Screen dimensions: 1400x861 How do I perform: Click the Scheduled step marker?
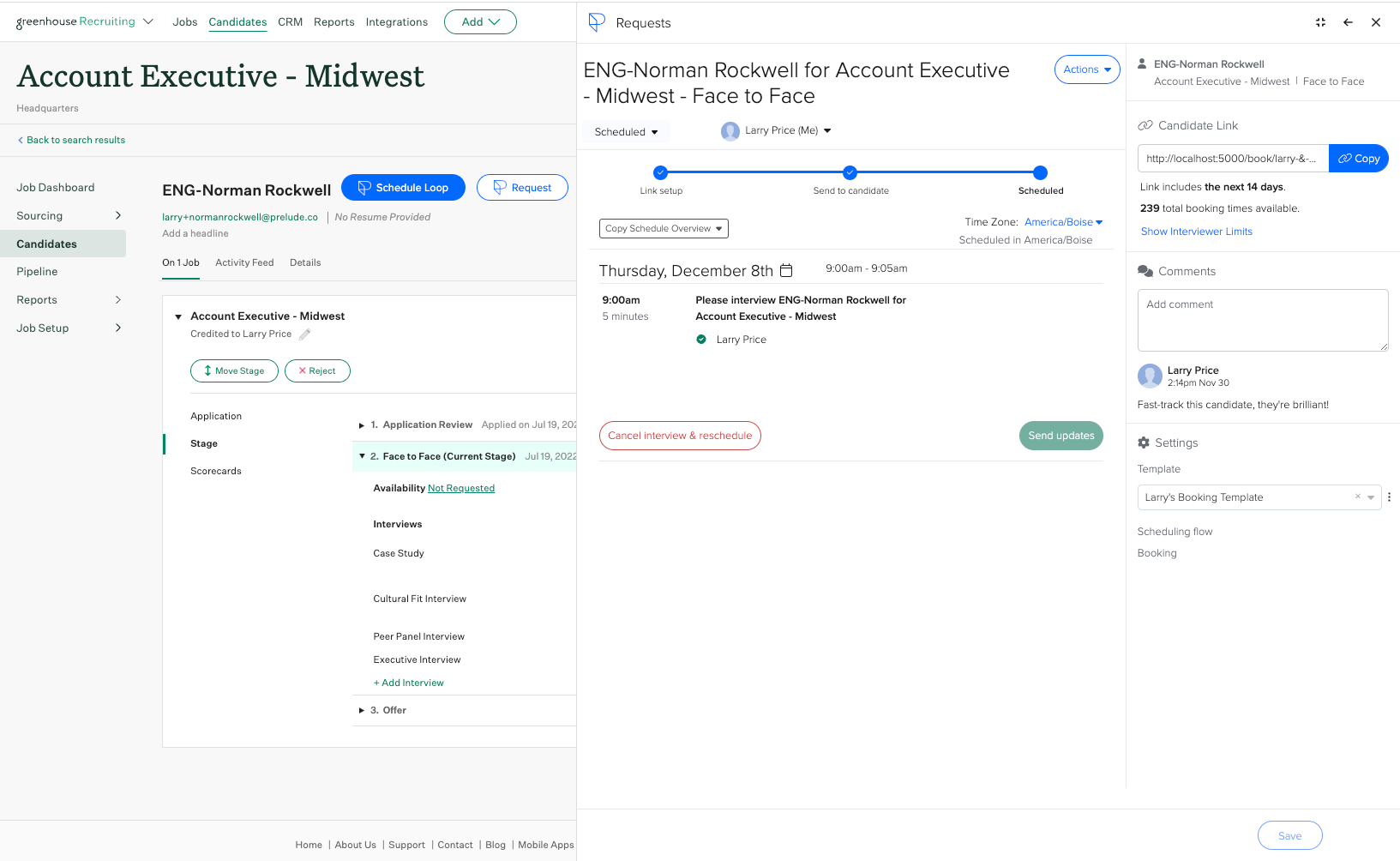(x=1040, y=172)
